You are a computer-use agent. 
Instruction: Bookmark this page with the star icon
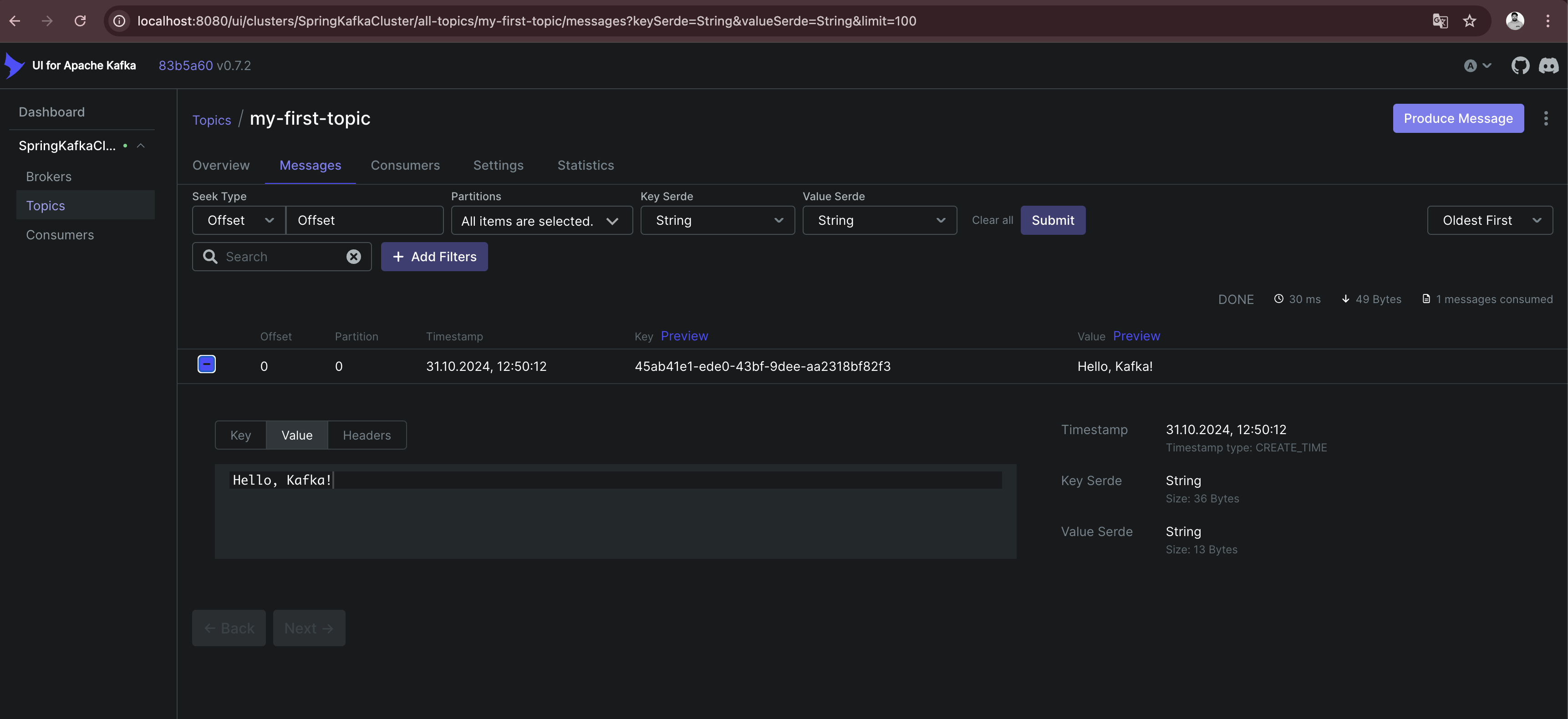(1469, 20)
